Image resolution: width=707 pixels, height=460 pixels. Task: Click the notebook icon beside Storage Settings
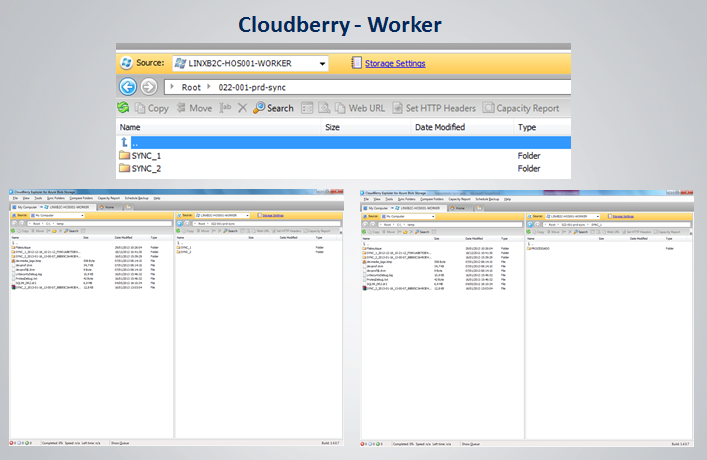coord(356,63)
